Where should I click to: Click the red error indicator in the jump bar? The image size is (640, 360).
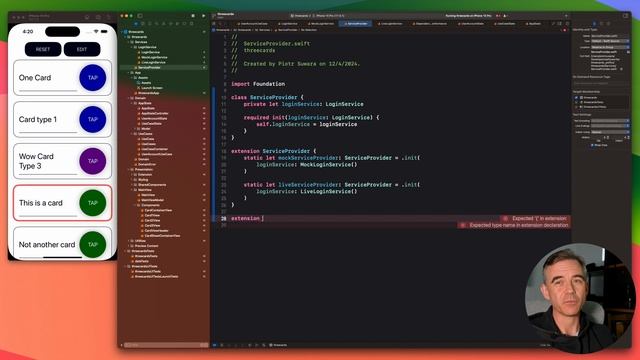tap(565, 30)
